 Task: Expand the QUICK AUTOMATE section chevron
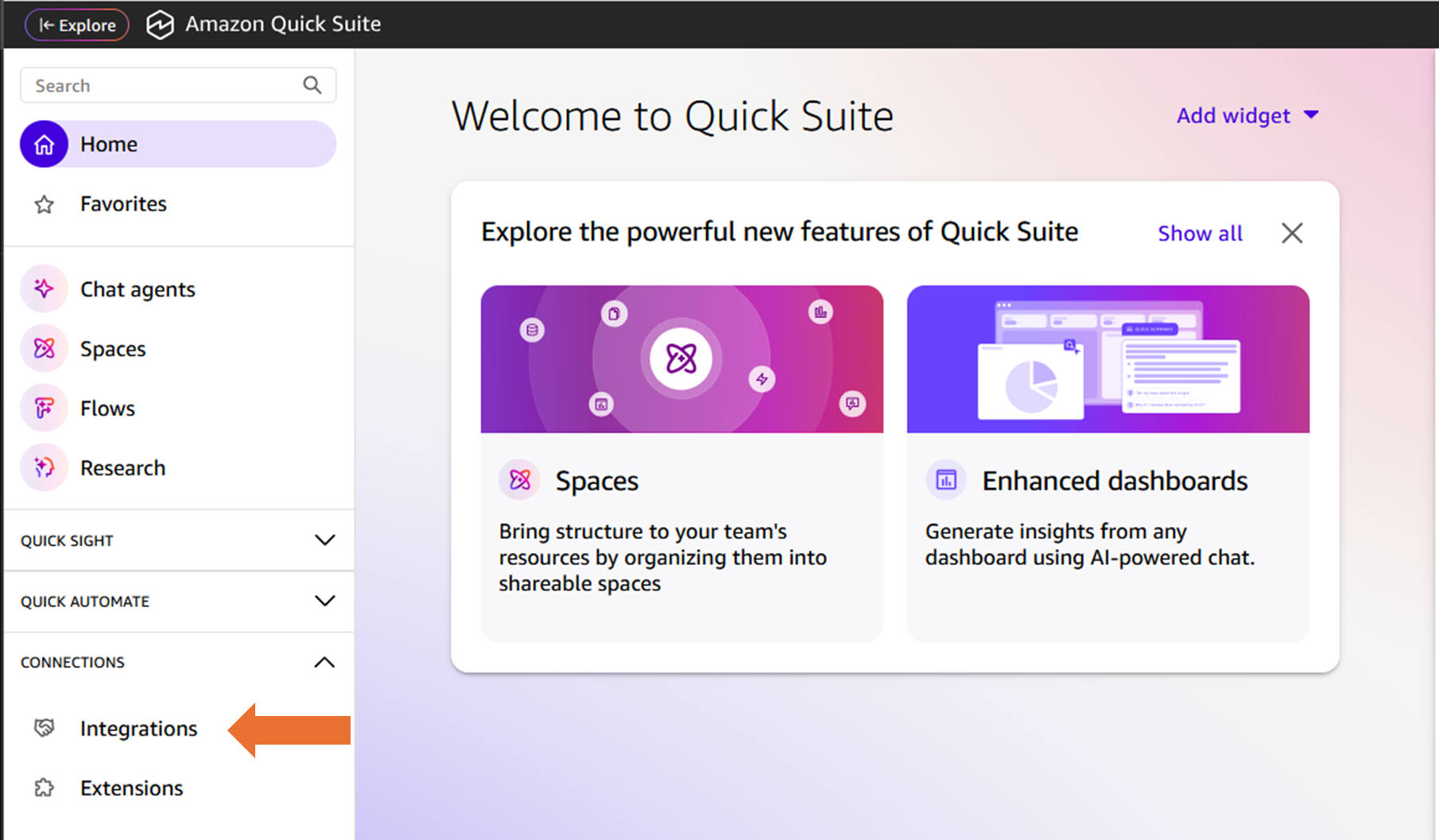point(324,601)
